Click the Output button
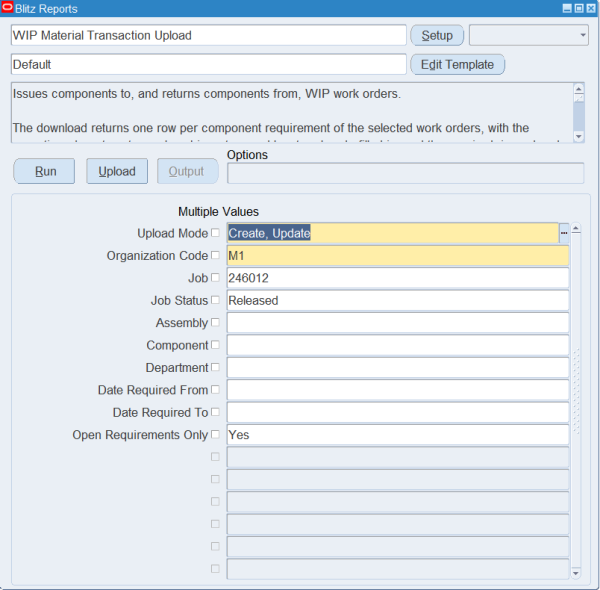Screen dimensions: 600x590 [x=188, y=171]
